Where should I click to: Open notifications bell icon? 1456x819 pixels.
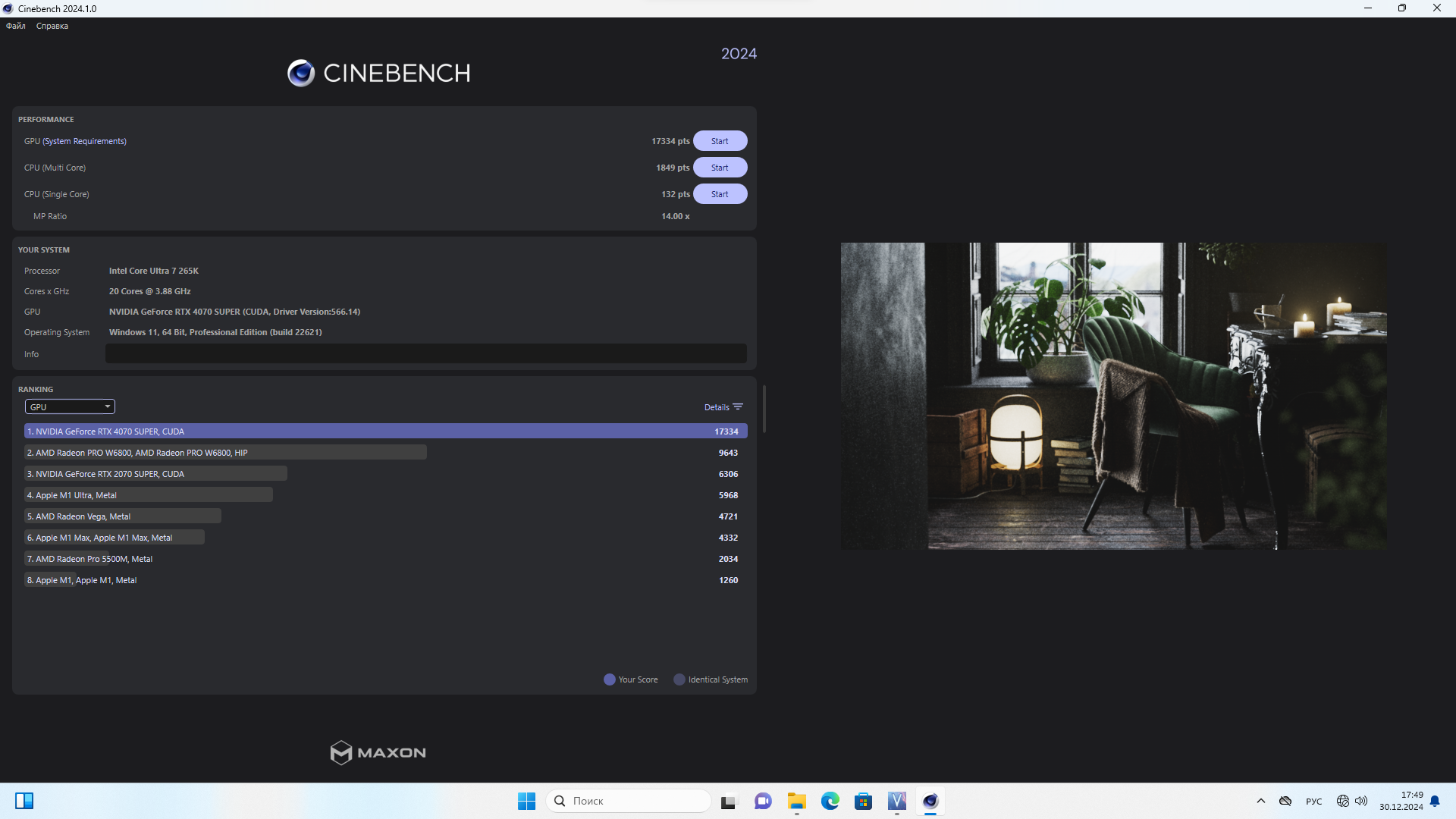[x=1435, y=801]
